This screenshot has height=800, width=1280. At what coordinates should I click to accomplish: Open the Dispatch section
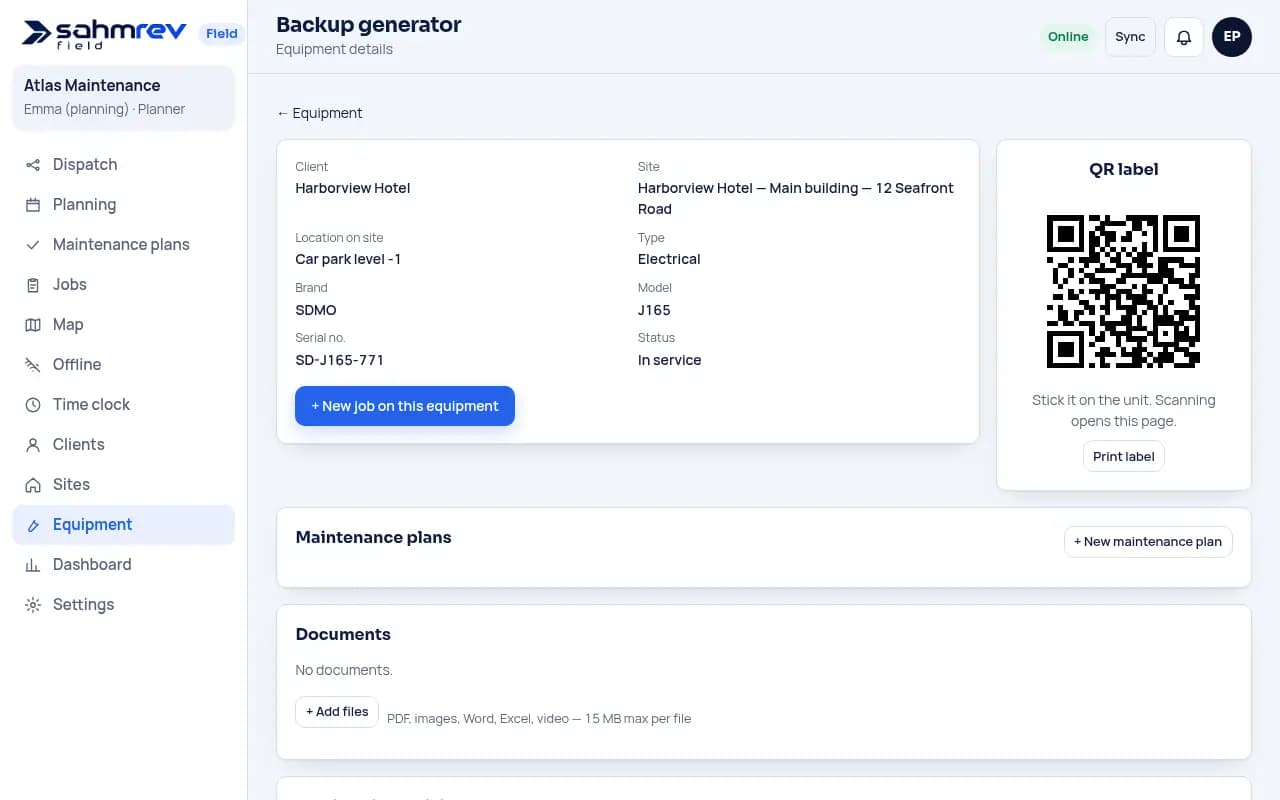123,165
